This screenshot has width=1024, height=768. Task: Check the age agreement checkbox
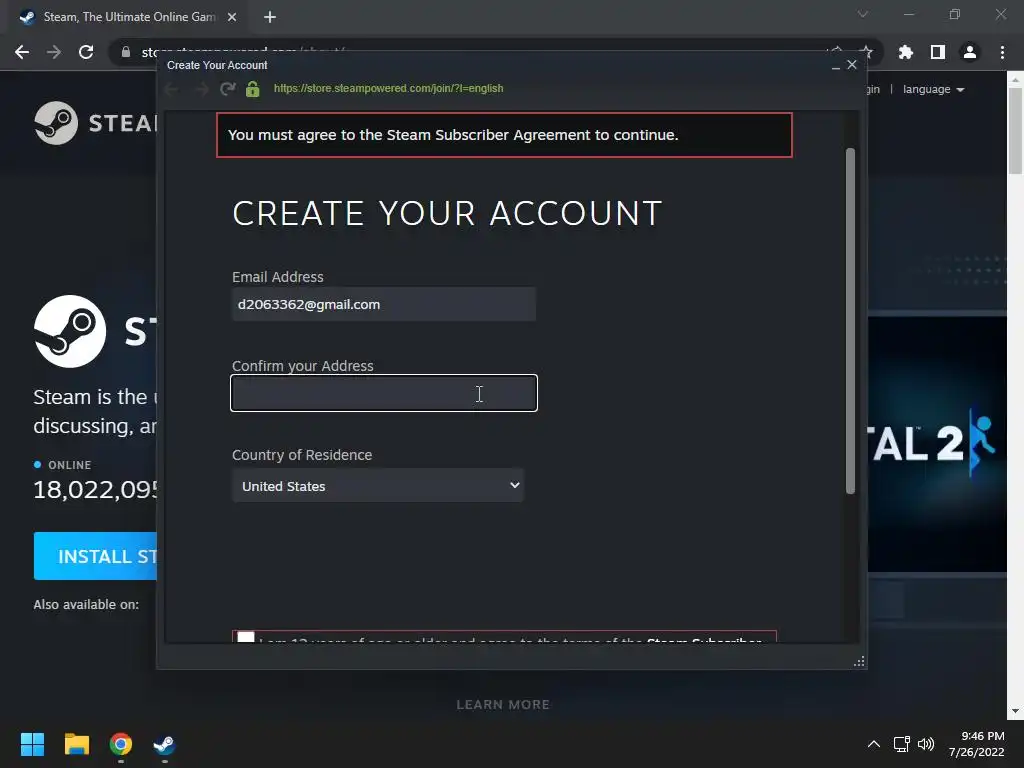tap(246, 637)
